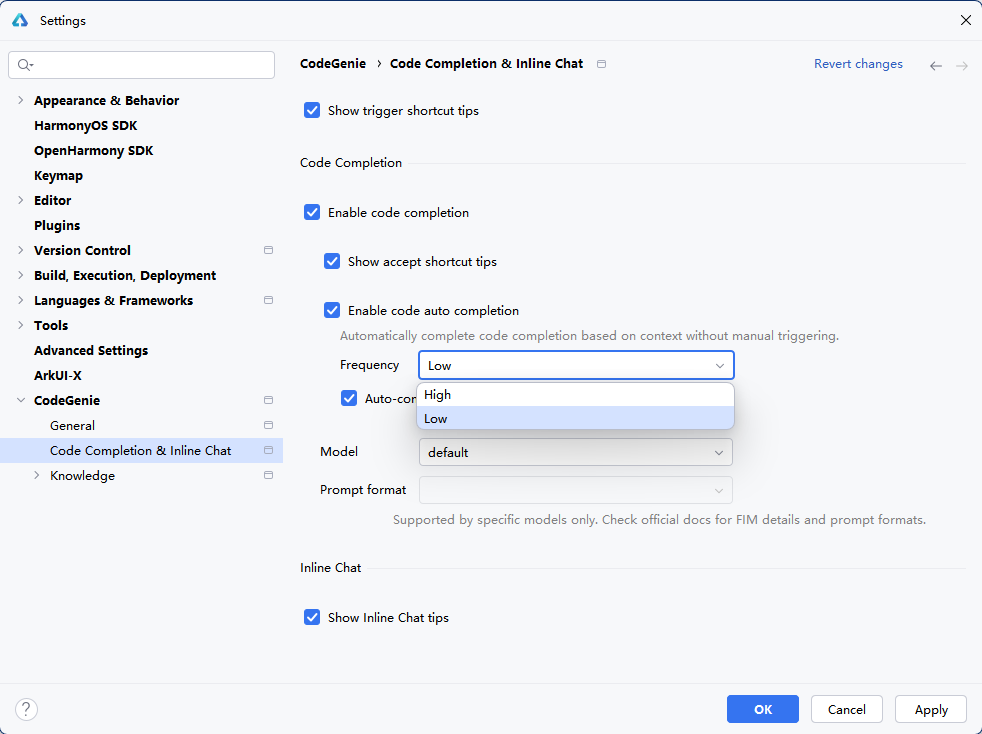Toggle Show Inline Chat tips checkbox
This screenshot has height=734, width=982.
312,618
